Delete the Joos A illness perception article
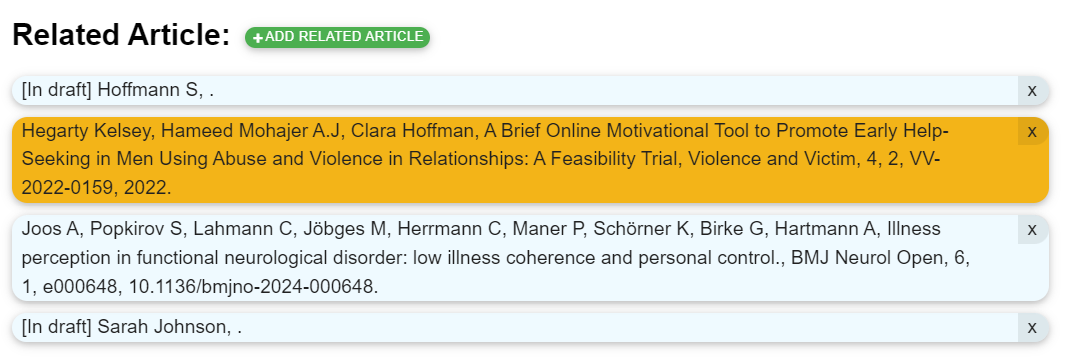 click(1032, 229)
